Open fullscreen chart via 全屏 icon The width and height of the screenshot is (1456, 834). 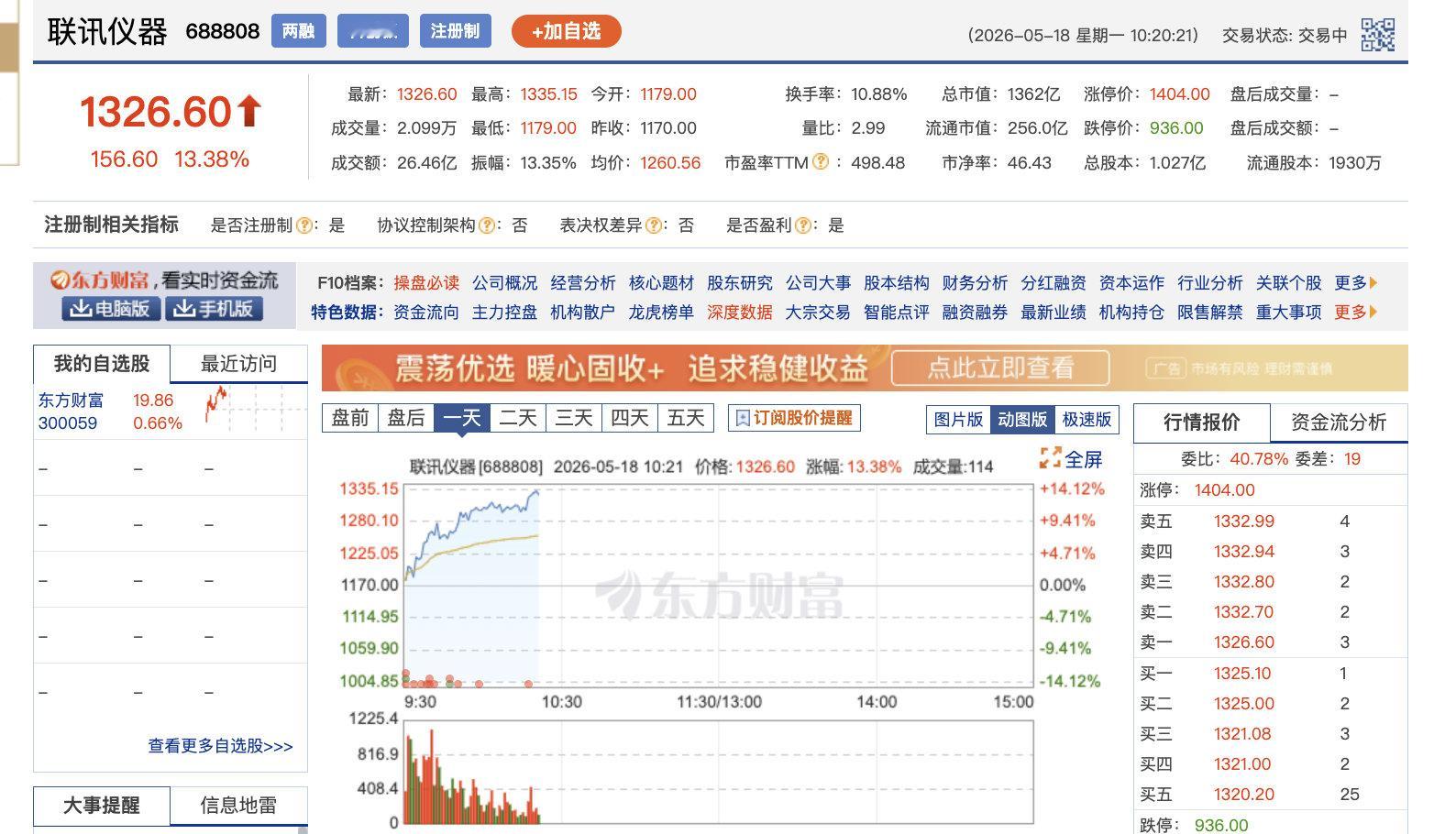point(1051,458)
